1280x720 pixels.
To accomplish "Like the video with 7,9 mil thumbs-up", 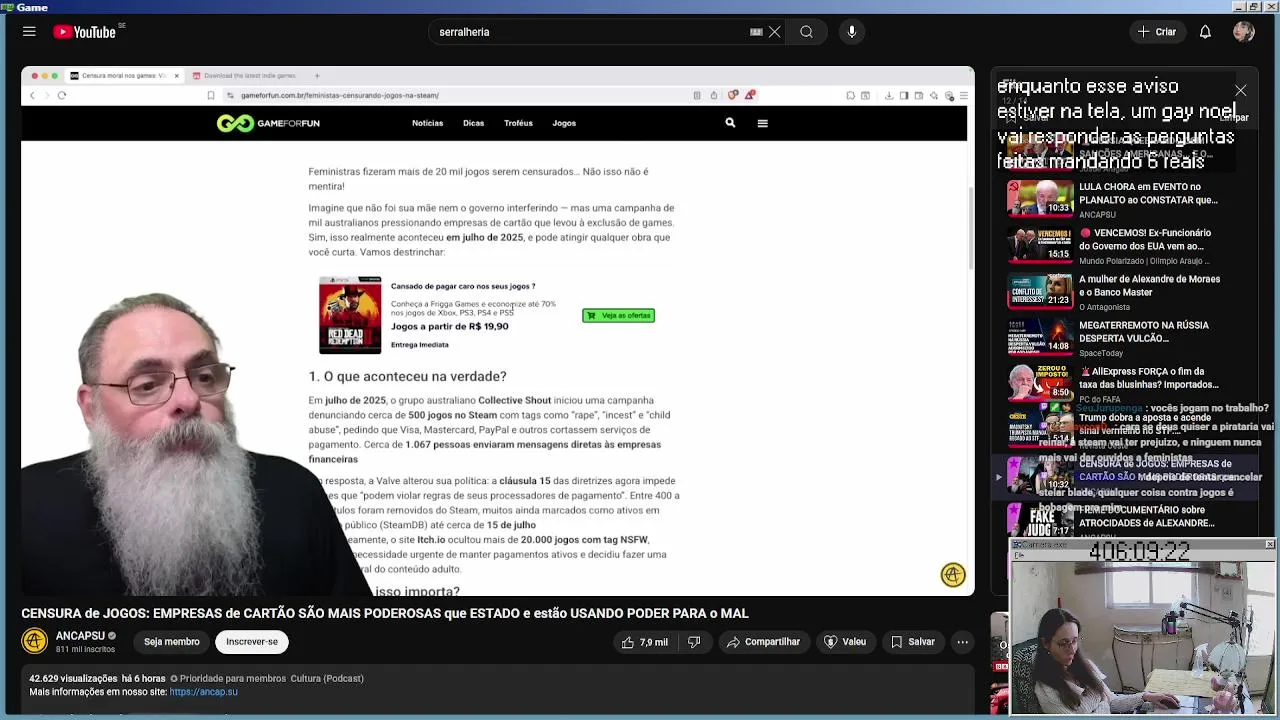I will pos(644,642).
